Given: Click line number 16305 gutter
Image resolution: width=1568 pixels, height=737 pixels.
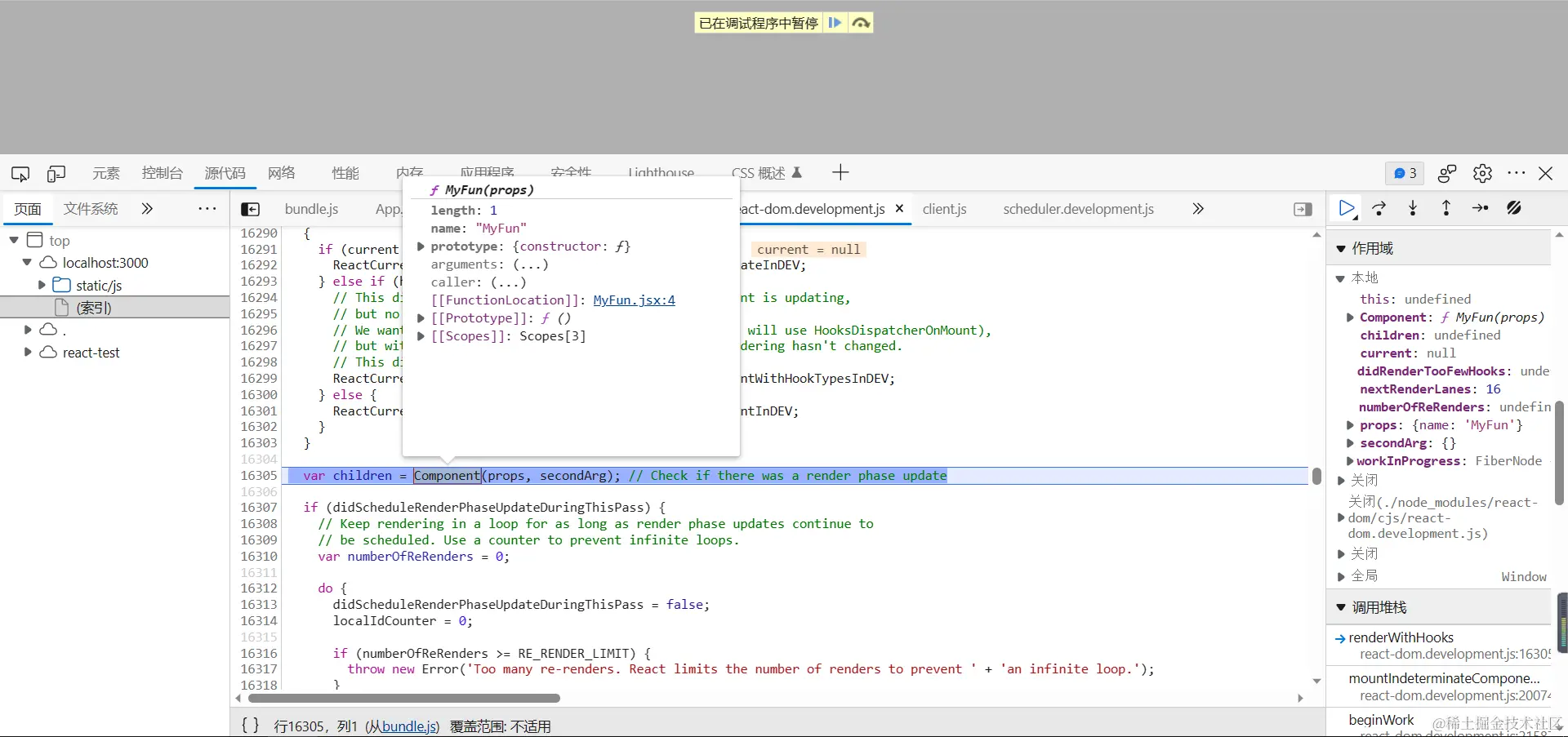Looking at the screenshot, I should pos(259,476).
